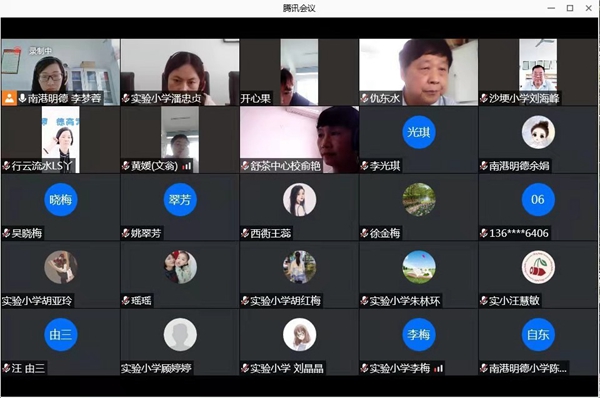Click the 自东 blue avatar
The image size is (600, 398).
coord(538,335)
